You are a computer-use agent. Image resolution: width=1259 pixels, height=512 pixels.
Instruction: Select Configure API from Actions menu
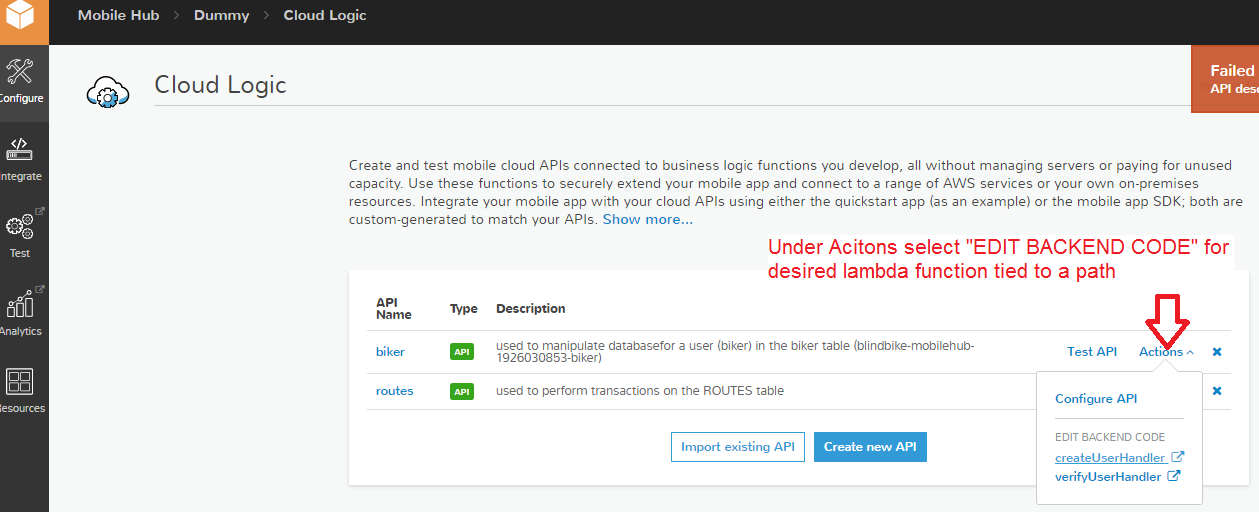click(1096, 399)
